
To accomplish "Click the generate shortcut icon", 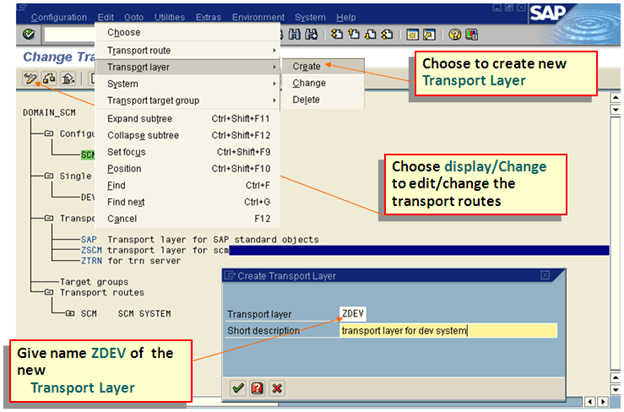I will [x=429, y=35].
